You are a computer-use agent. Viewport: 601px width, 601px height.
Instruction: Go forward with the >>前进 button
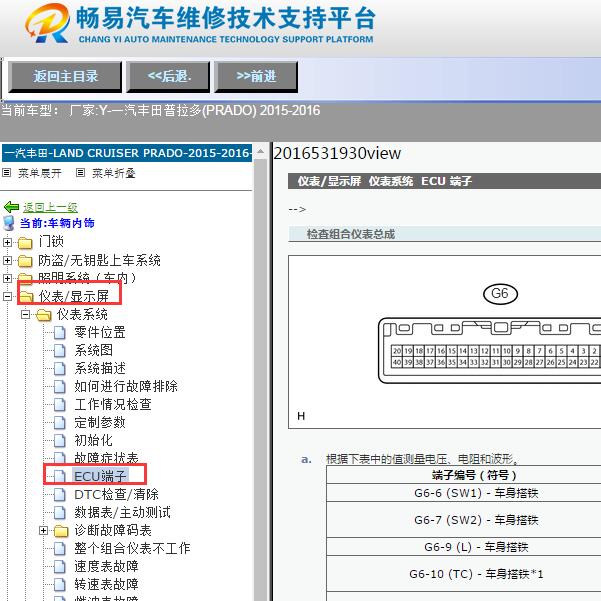coord(256,77)
